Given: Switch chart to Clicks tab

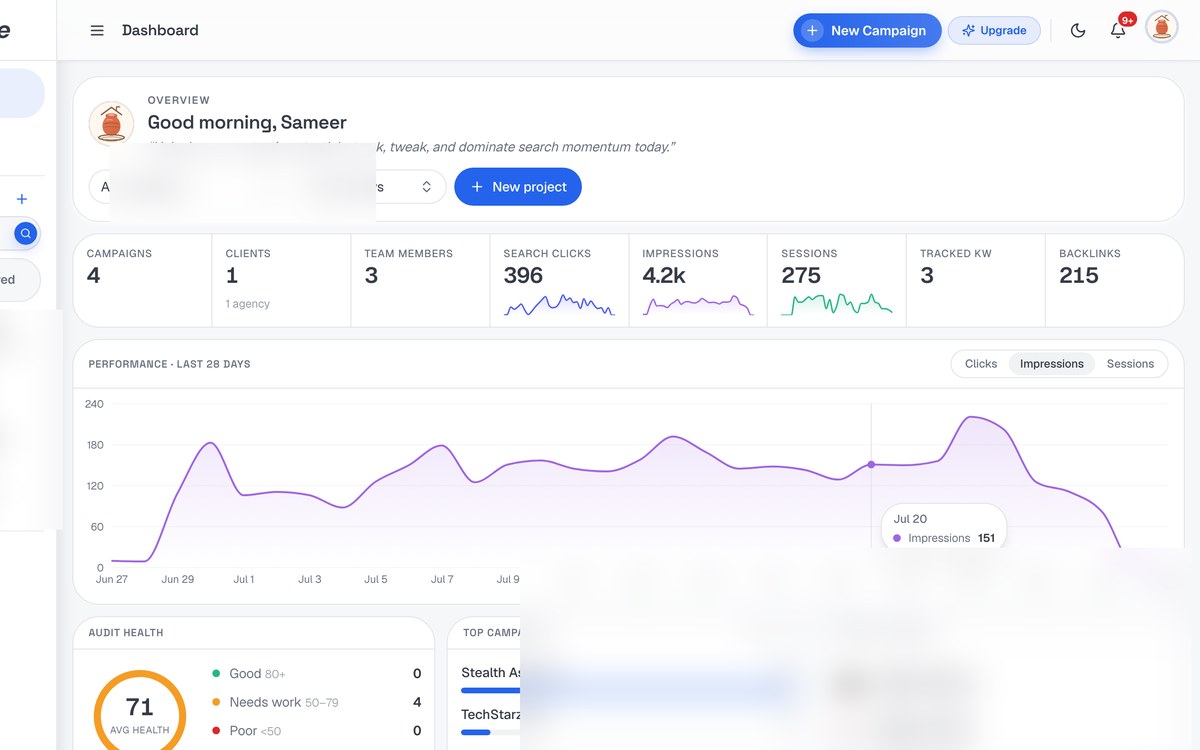Looking at the screenshot, I should (981, 364).
